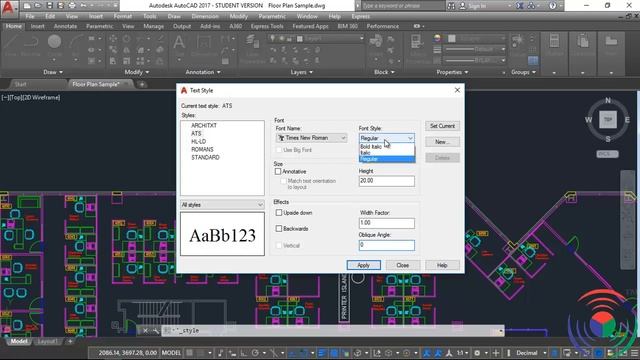
Task: Select the Circle tool in Draw panel
Action: [54, 44]
